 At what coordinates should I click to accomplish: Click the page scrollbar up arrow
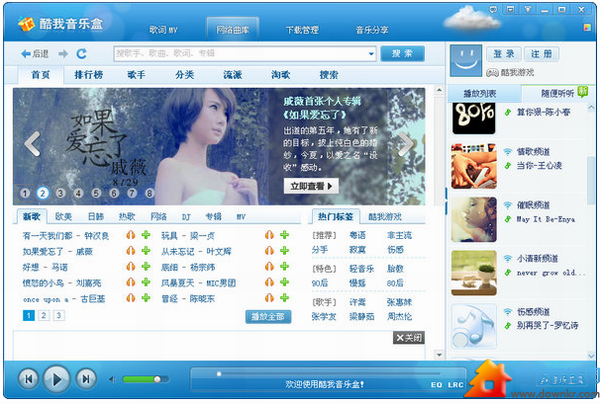click(x=439, y=90)
